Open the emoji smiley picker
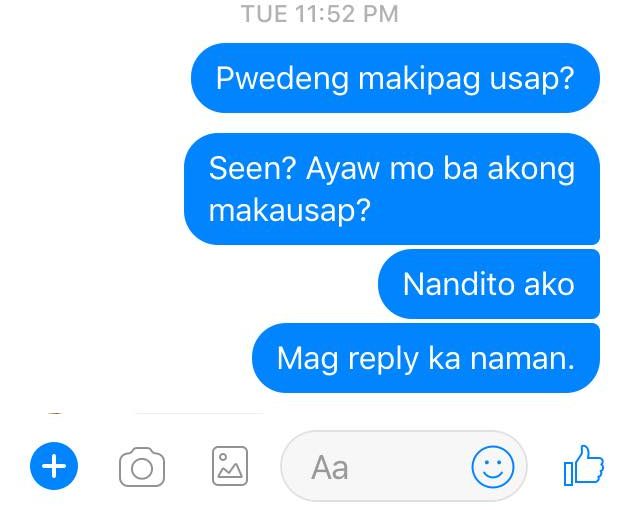The image size is (640, 510). (493, 466)
